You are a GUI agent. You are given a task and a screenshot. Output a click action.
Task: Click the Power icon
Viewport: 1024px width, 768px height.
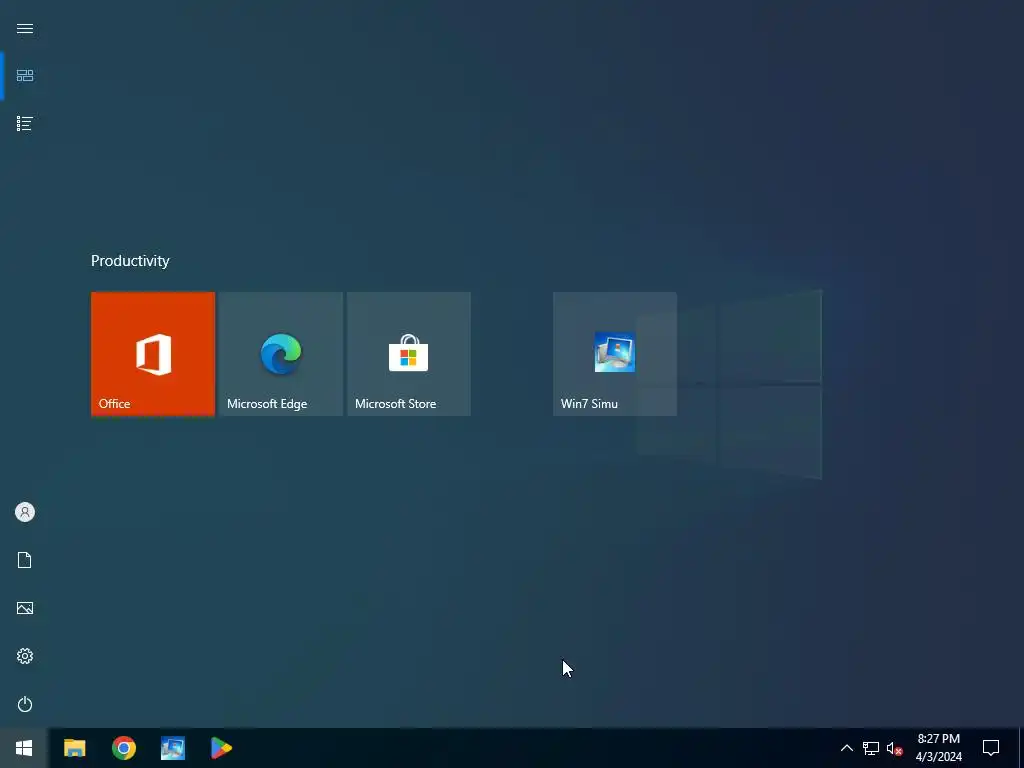25,704
